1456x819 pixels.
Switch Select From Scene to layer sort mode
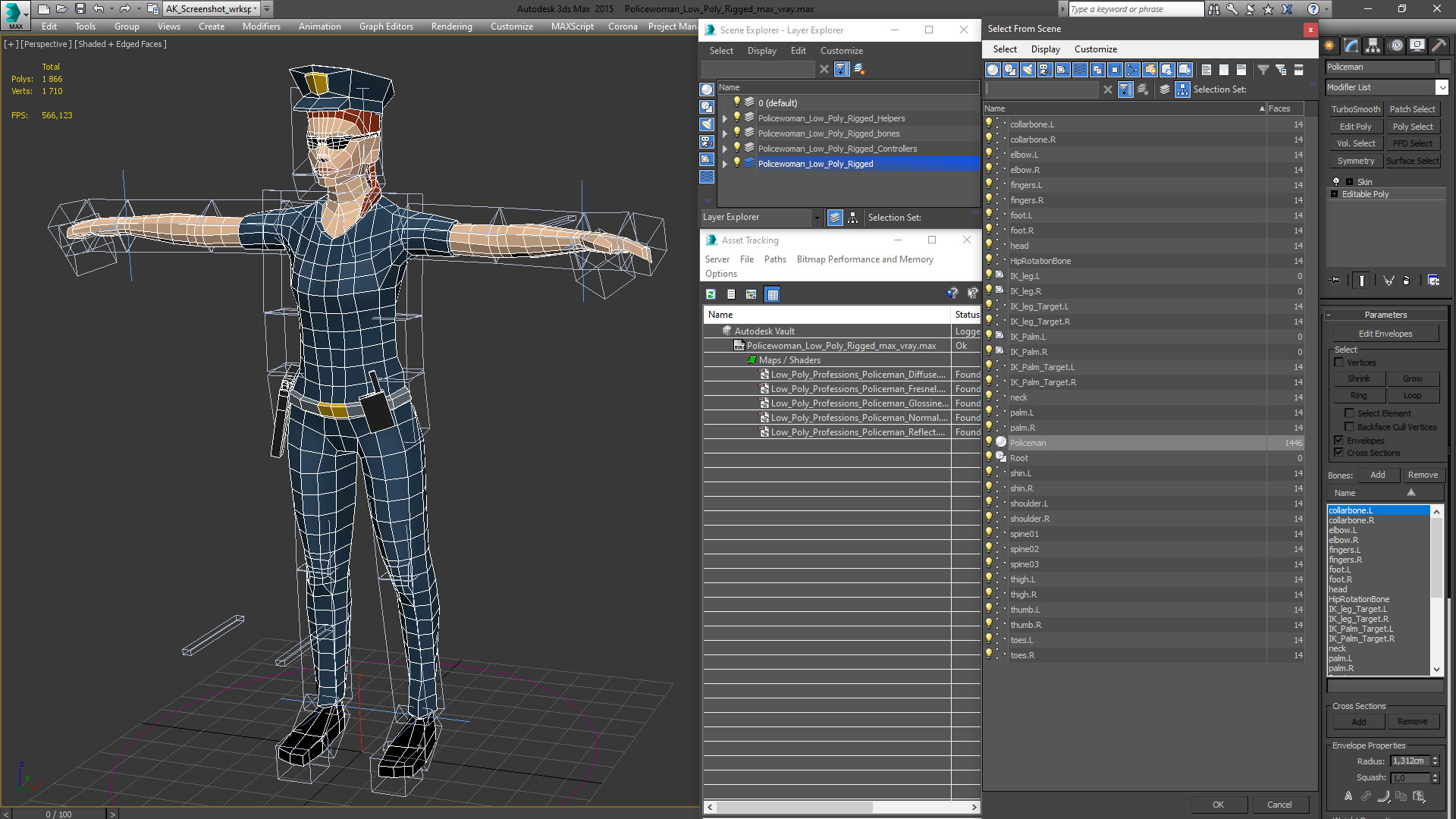tap(1165, 89)
